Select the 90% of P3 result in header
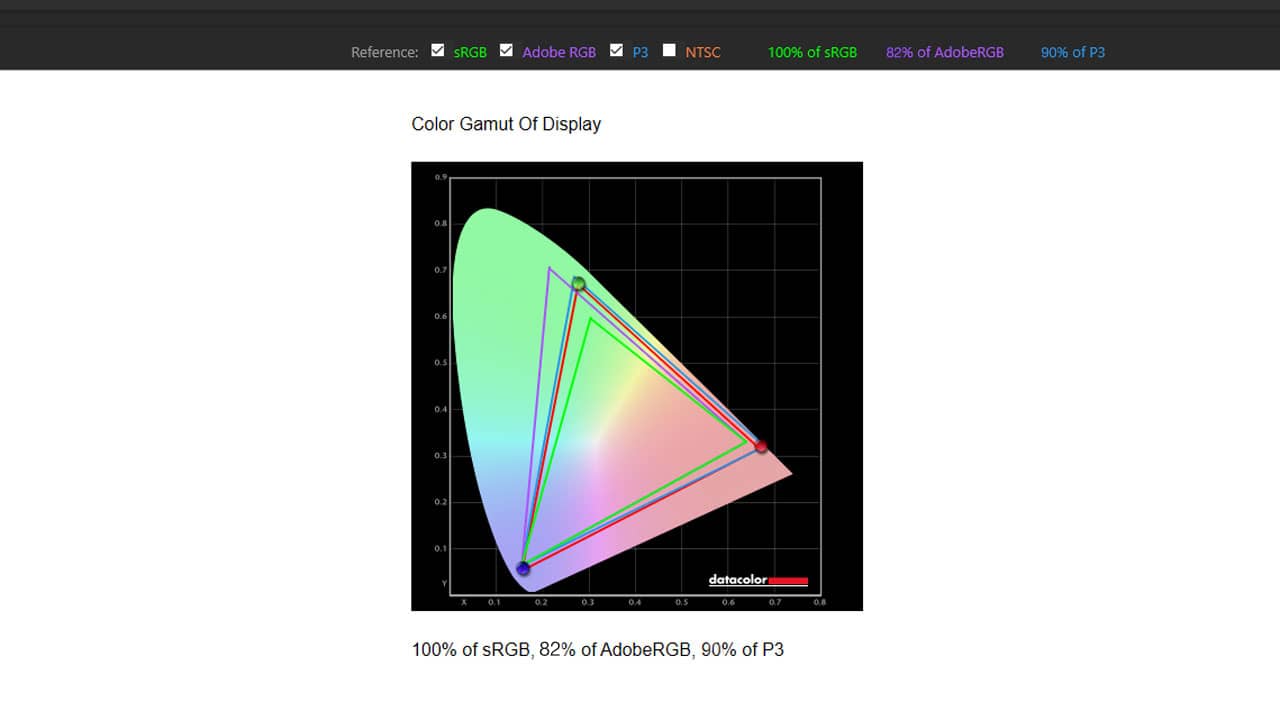1280x720 pixels. tap(1072, 52)
